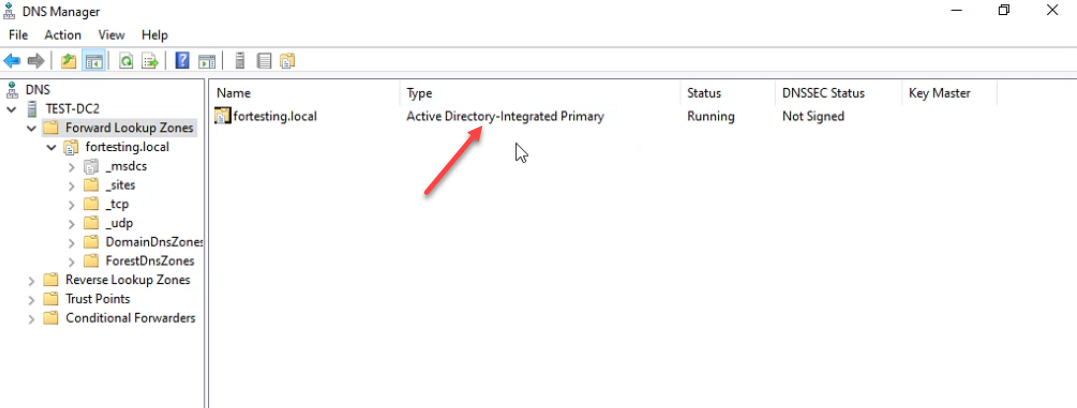Select DomainDnsZones in the tree
The width and height of the screenshot is (1077, 408).
click(x=155, y=242)
